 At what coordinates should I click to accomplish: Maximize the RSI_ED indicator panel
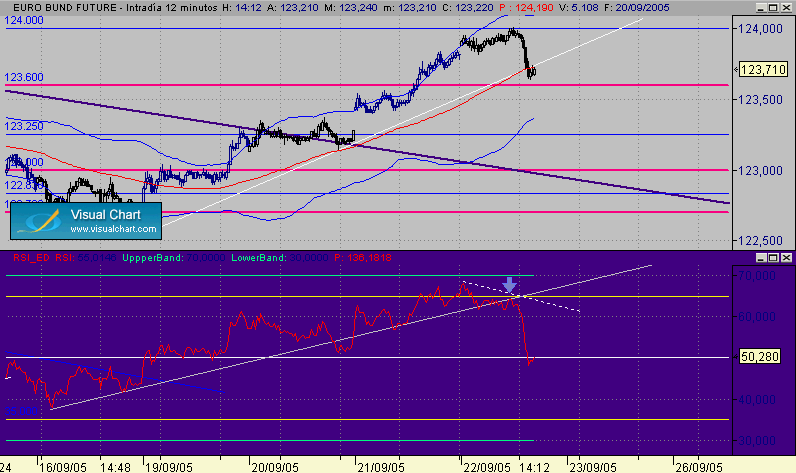[773, 258]
